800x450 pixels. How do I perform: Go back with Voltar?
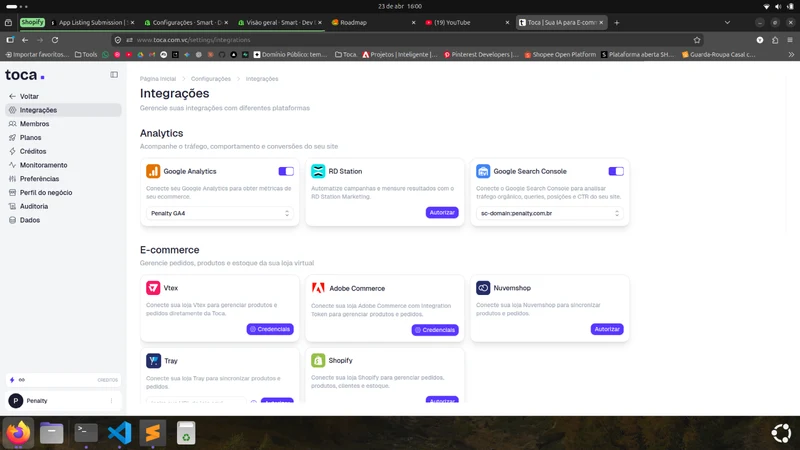(24, 96)
